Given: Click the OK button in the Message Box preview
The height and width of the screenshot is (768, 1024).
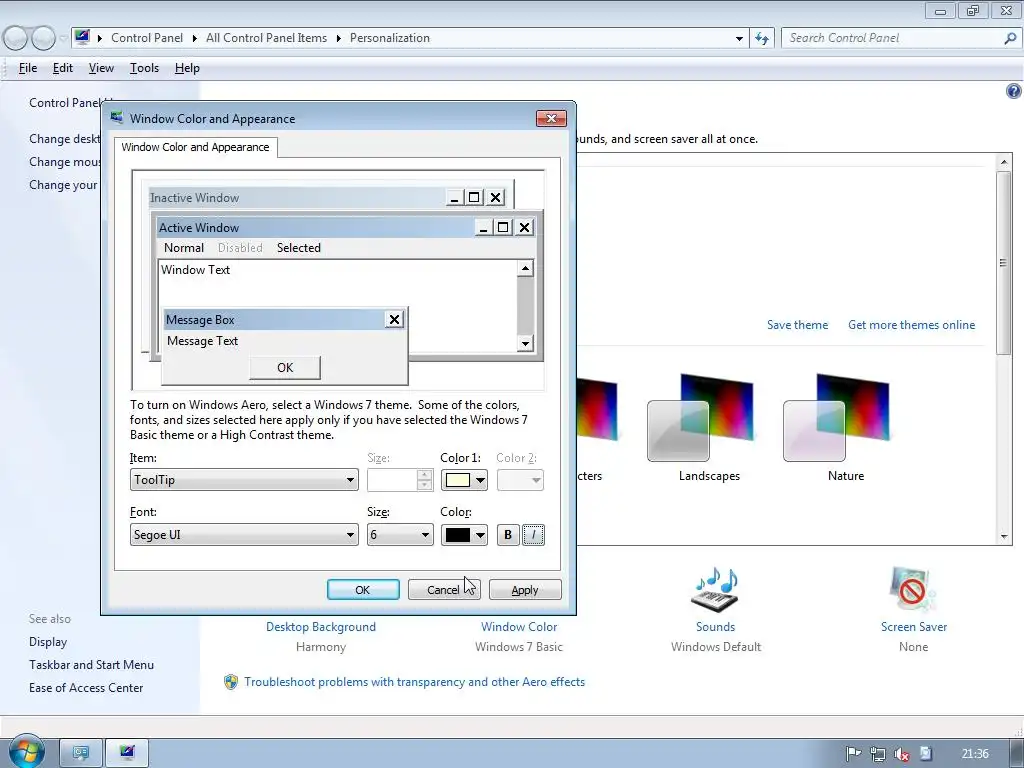Looking at the screenshot, I should pos(285,368).
